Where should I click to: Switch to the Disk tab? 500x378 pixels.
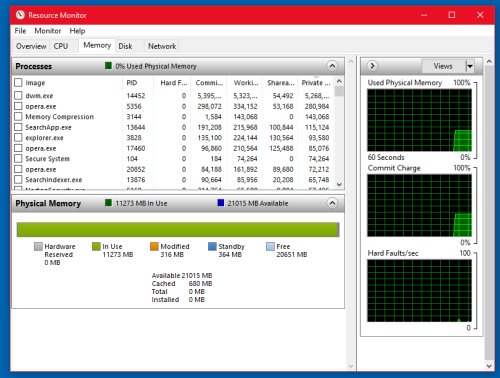coord(125,46)
